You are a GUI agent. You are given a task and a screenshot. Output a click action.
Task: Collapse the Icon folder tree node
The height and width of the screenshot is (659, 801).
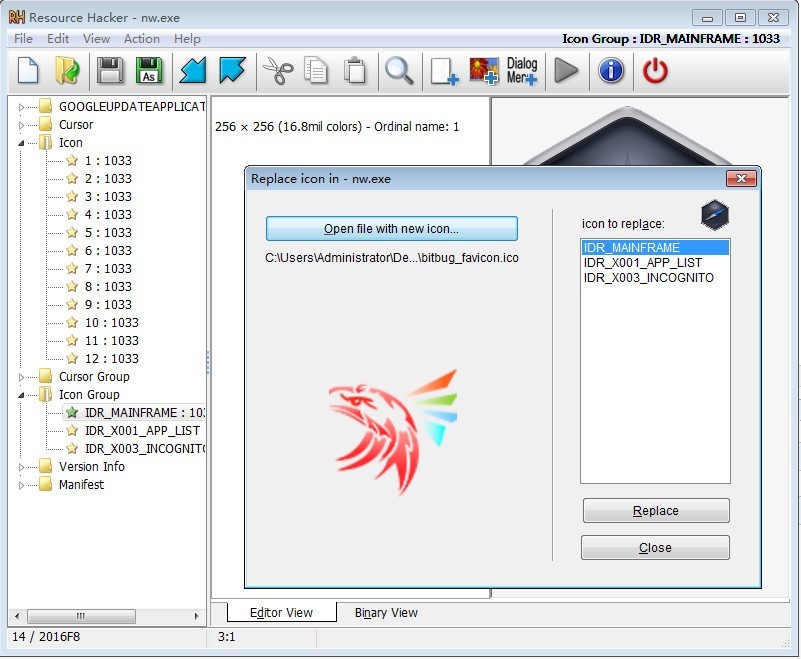(x=22, y=143)
